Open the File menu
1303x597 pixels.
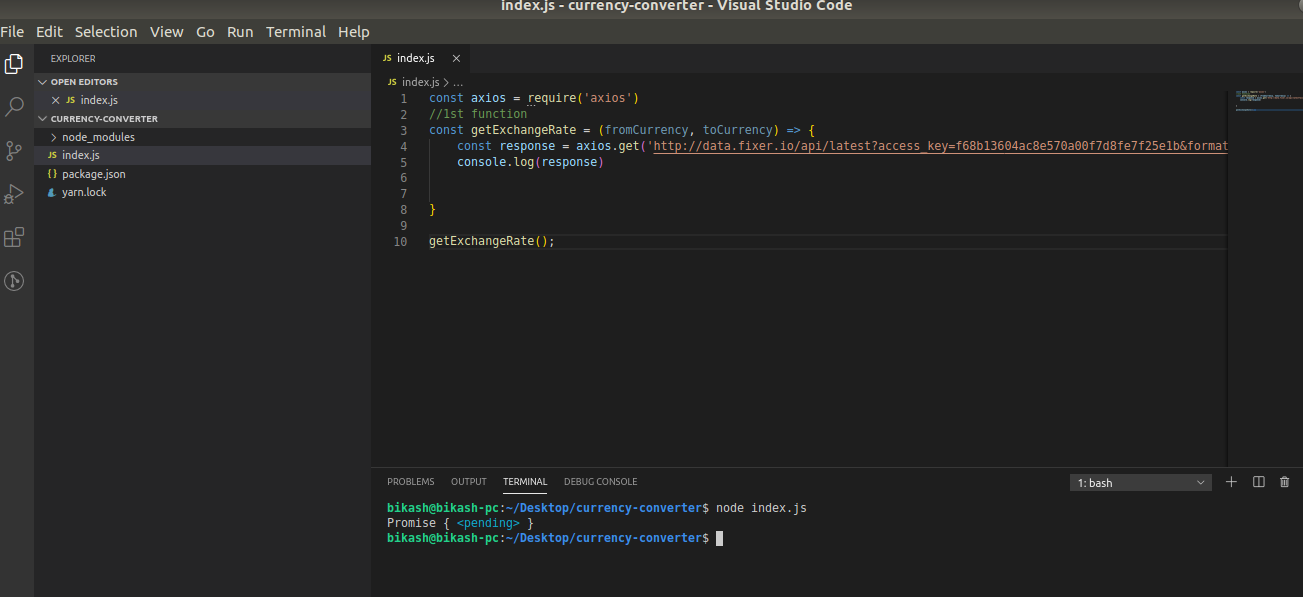[x=12, y=31]
